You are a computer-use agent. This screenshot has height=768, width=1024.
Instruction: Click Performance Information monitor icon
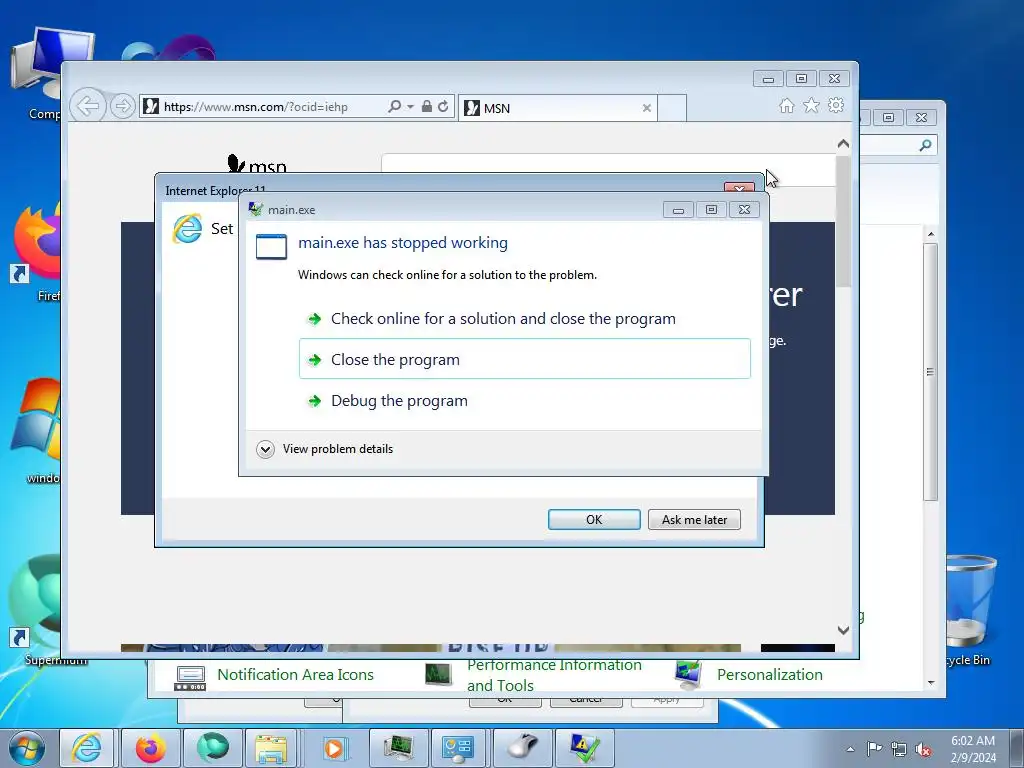click(x=438, y=675)
